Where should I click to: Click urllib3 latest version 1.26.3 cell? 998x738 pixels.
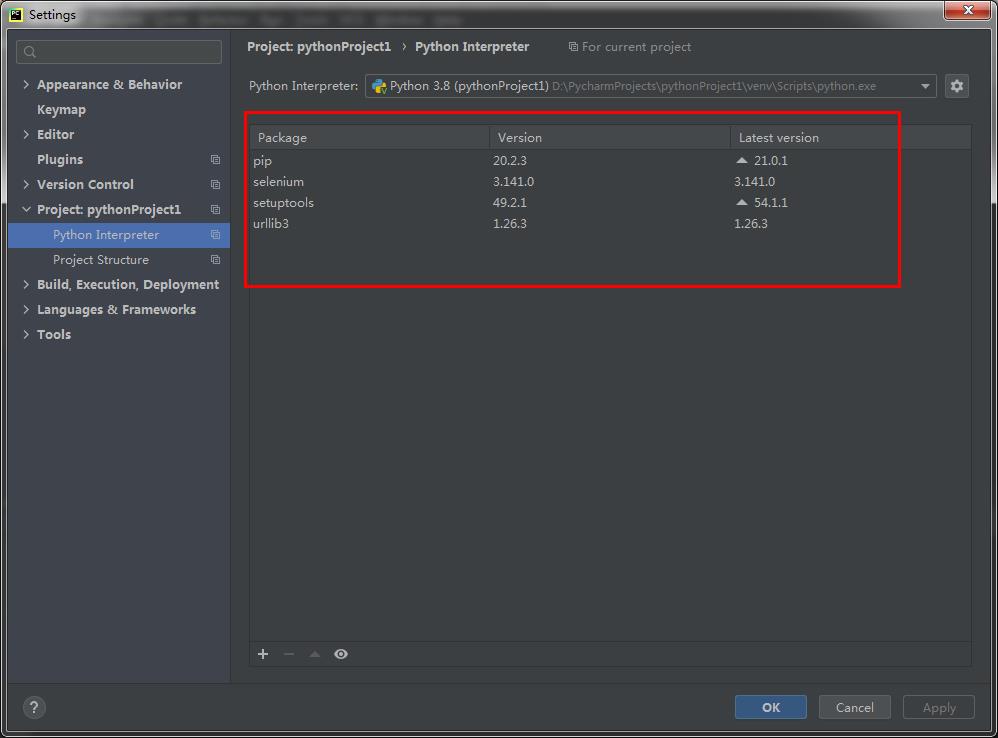click(750, 223)
